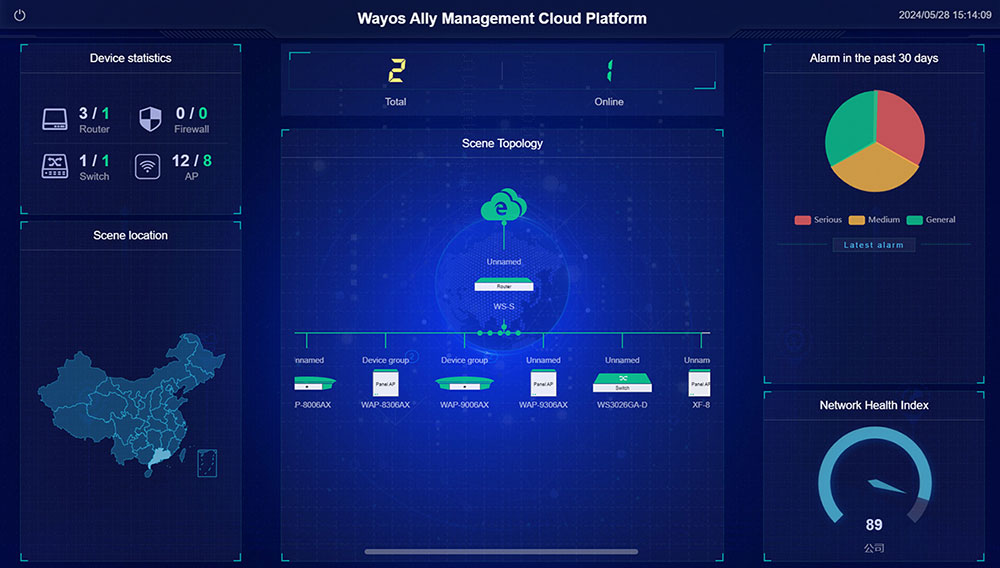Click the WS-S label under the router
The image size is (1000, 568).
[x=504, y=307]
